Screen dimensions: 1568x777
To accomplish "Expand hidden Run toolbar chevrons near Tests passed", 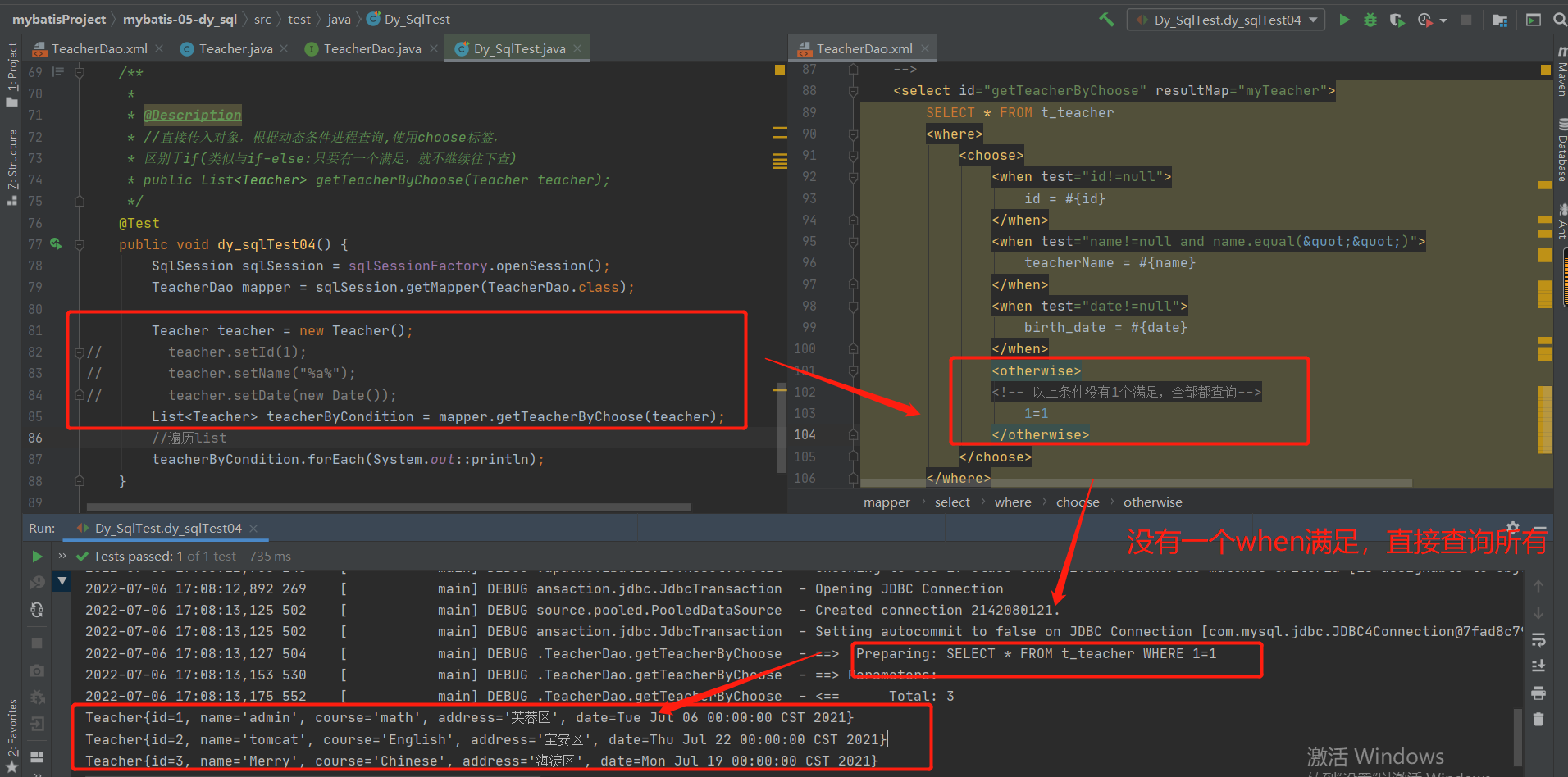I will pyautogui.click(x=62, y=556).
